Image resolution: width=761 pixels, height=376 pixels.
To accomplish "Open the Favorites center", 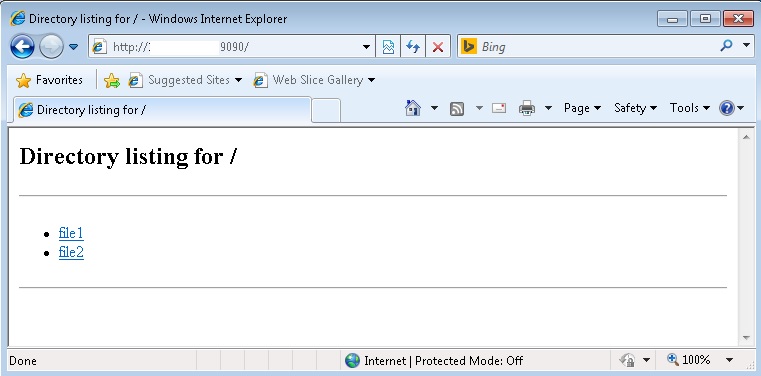I will click(x=49, y=80).
